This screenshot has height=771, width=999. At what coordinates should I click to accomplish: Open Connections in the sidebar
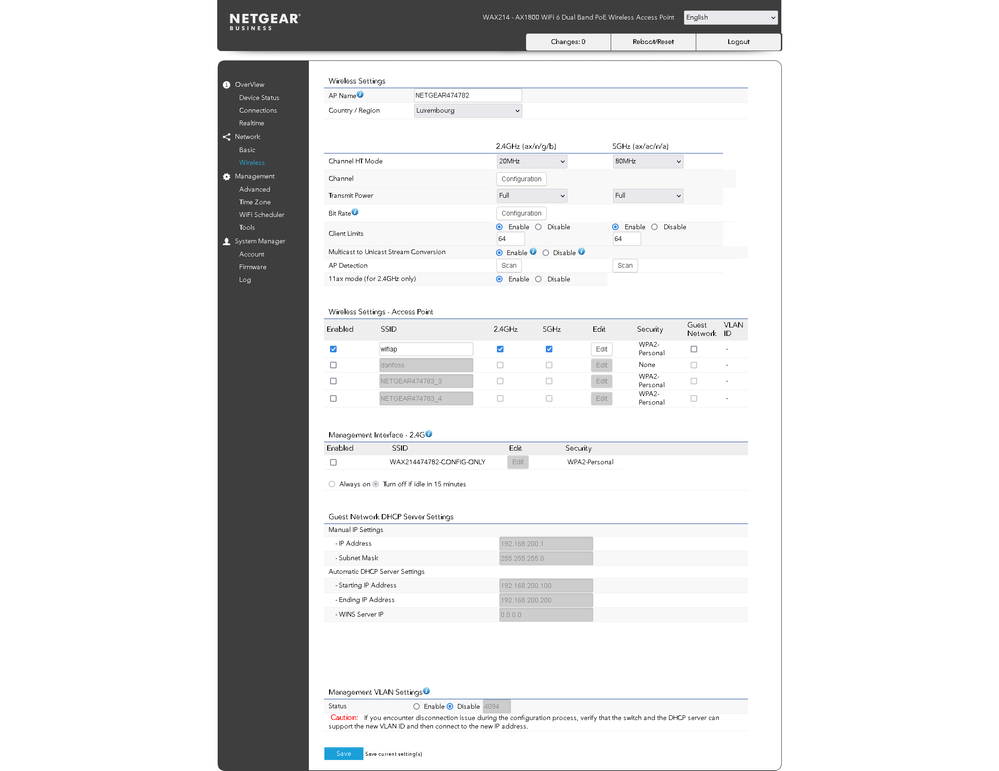(257, 111)
